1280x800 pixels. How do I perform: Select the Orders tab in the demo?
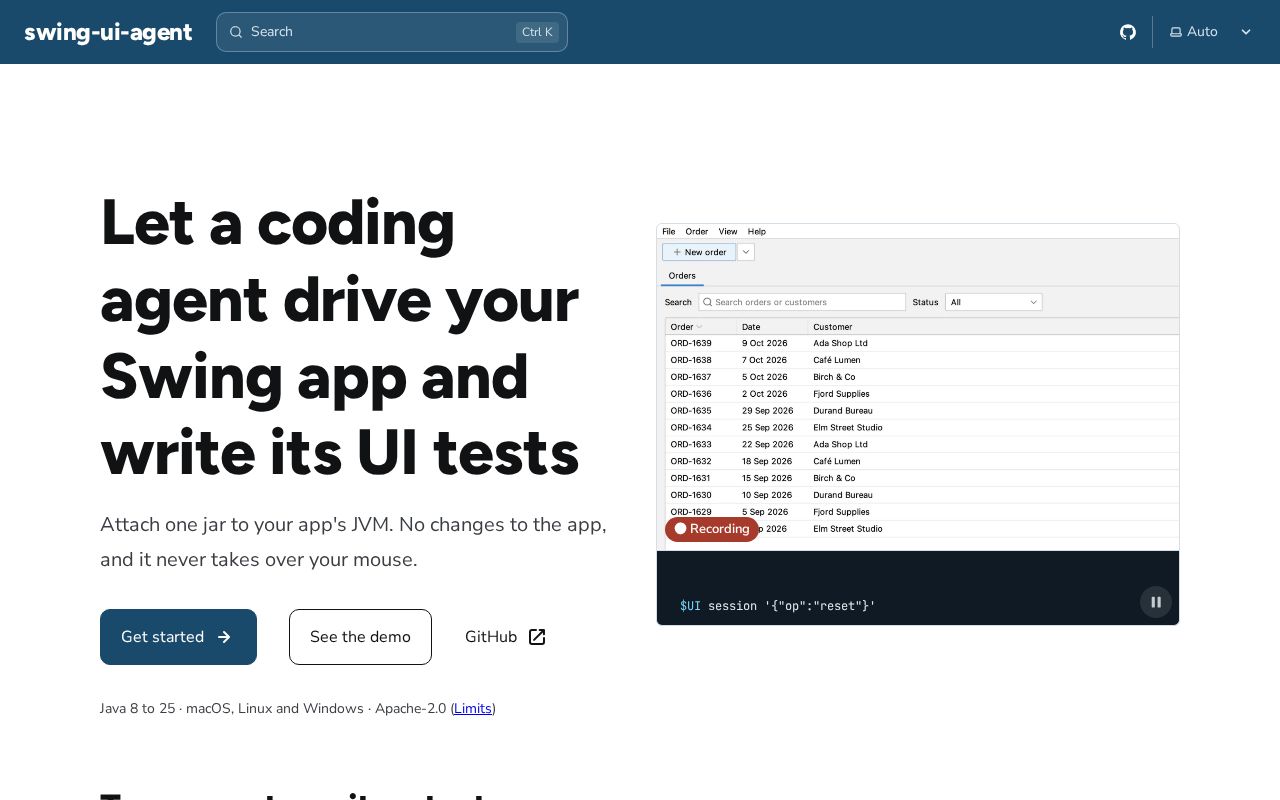click(x=682, y=276)
